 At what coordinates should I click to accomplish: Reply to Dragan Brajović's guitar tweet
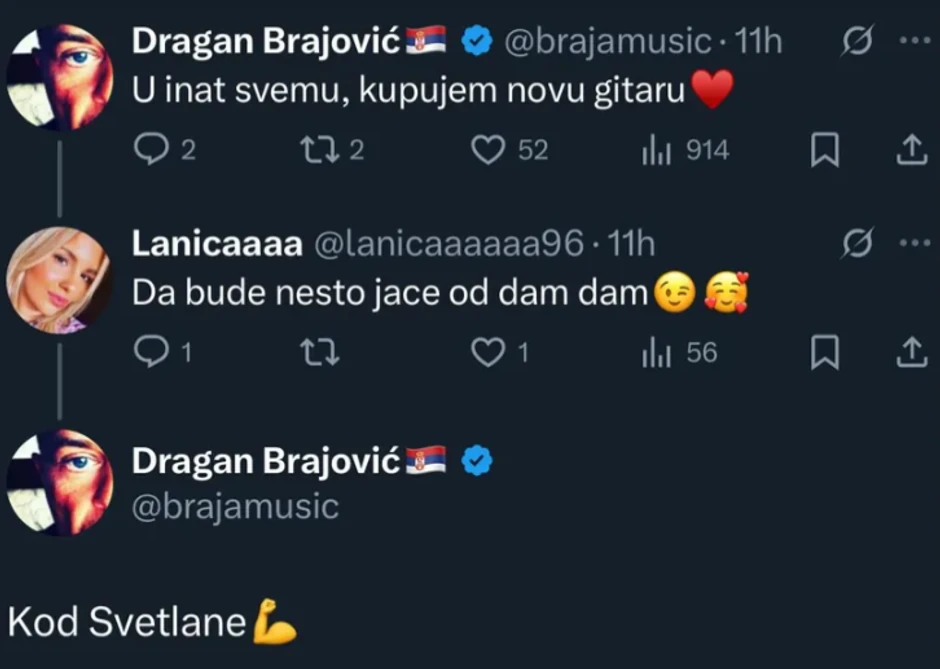(x=152, y=148)
